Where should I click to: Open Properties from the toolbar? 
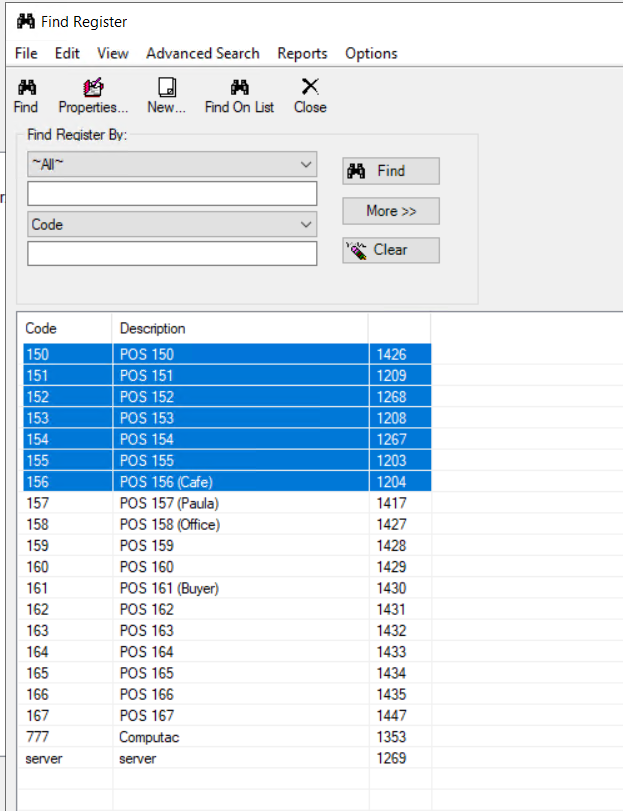point(93,96)
